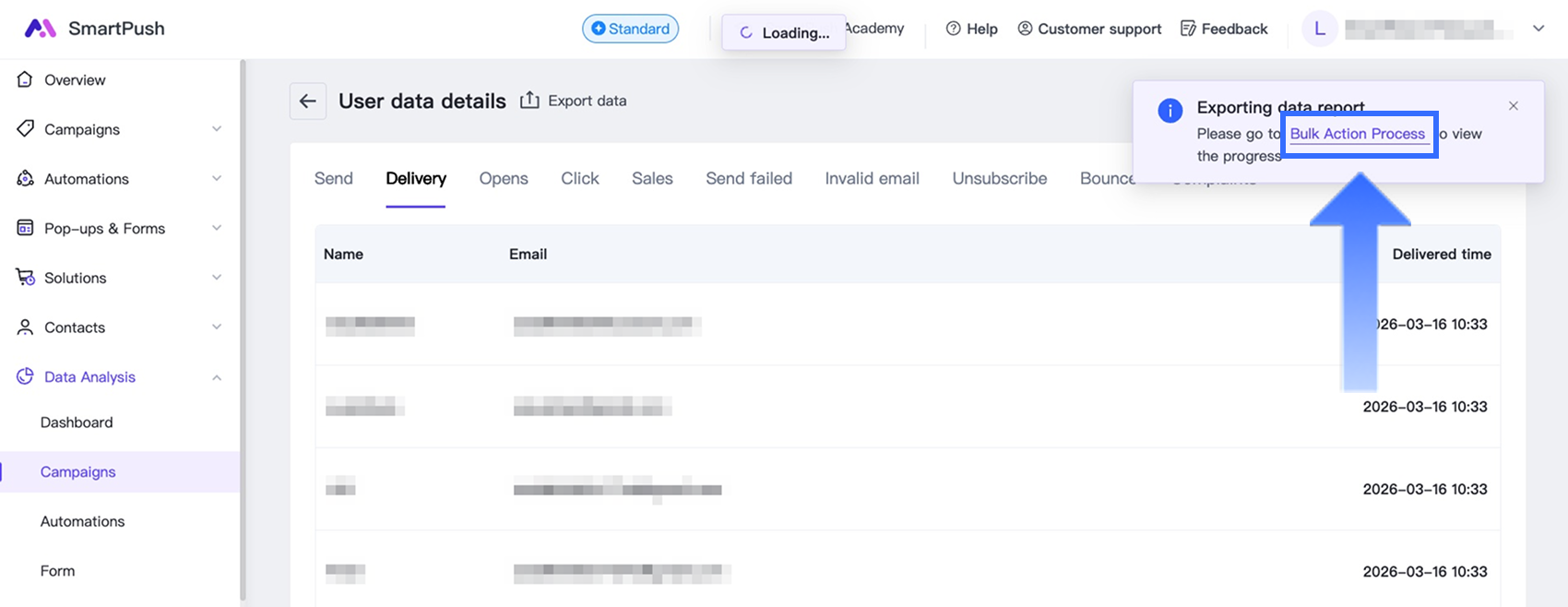The width and height of the screenshot is (1568, 607).
Task: Select the Send failed tab
Action: (748, 179)
